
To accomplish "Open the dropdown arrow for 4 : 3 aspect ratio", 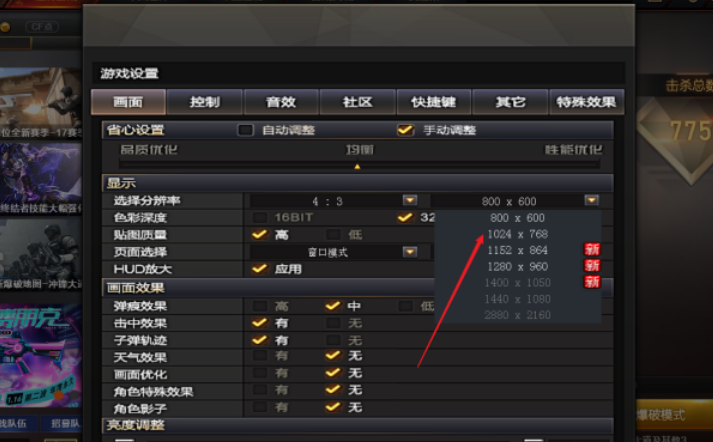I will (x=410, y=200).
